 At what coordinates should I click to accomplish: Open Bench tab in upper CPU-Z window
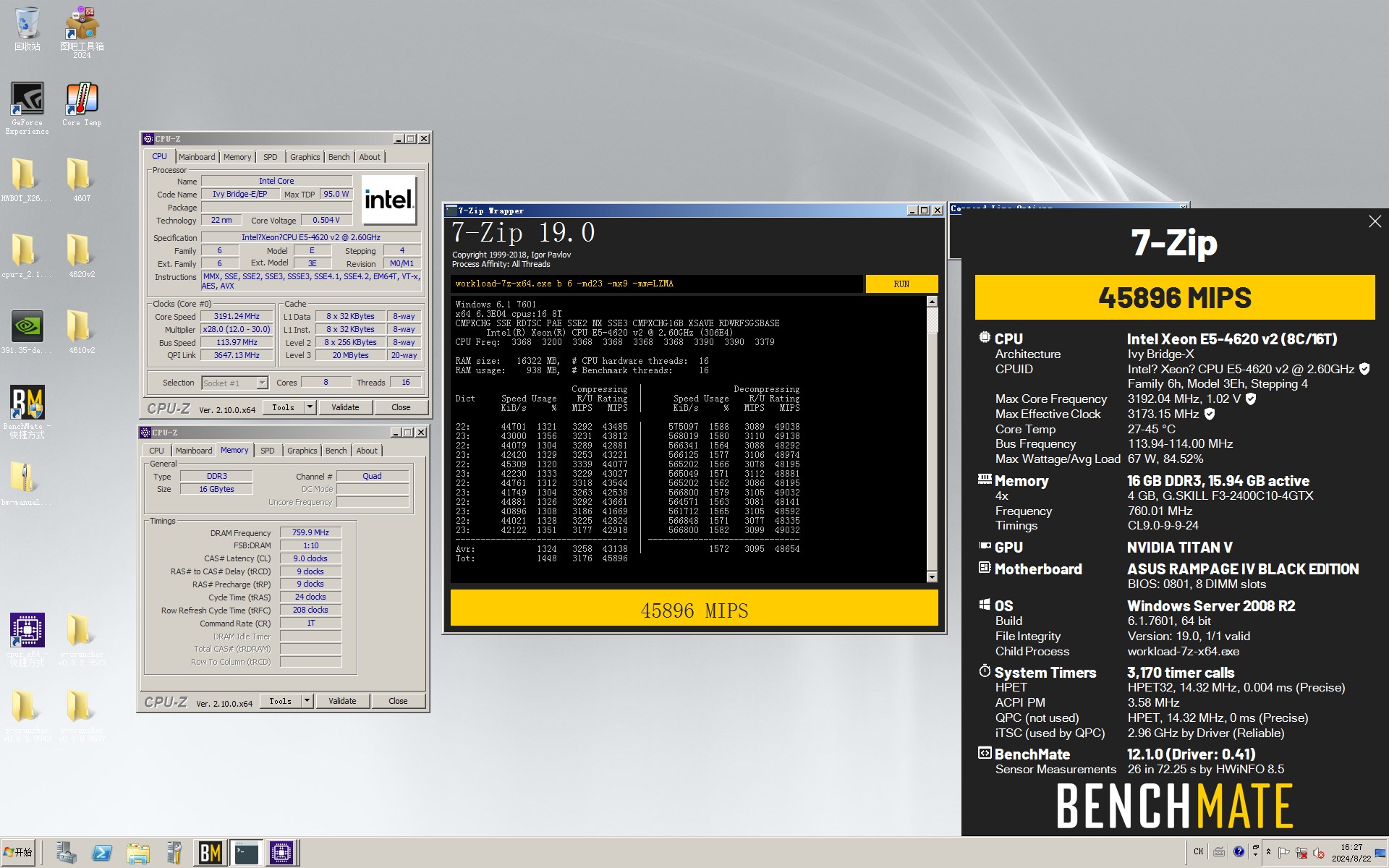click(x=339, y=157)
